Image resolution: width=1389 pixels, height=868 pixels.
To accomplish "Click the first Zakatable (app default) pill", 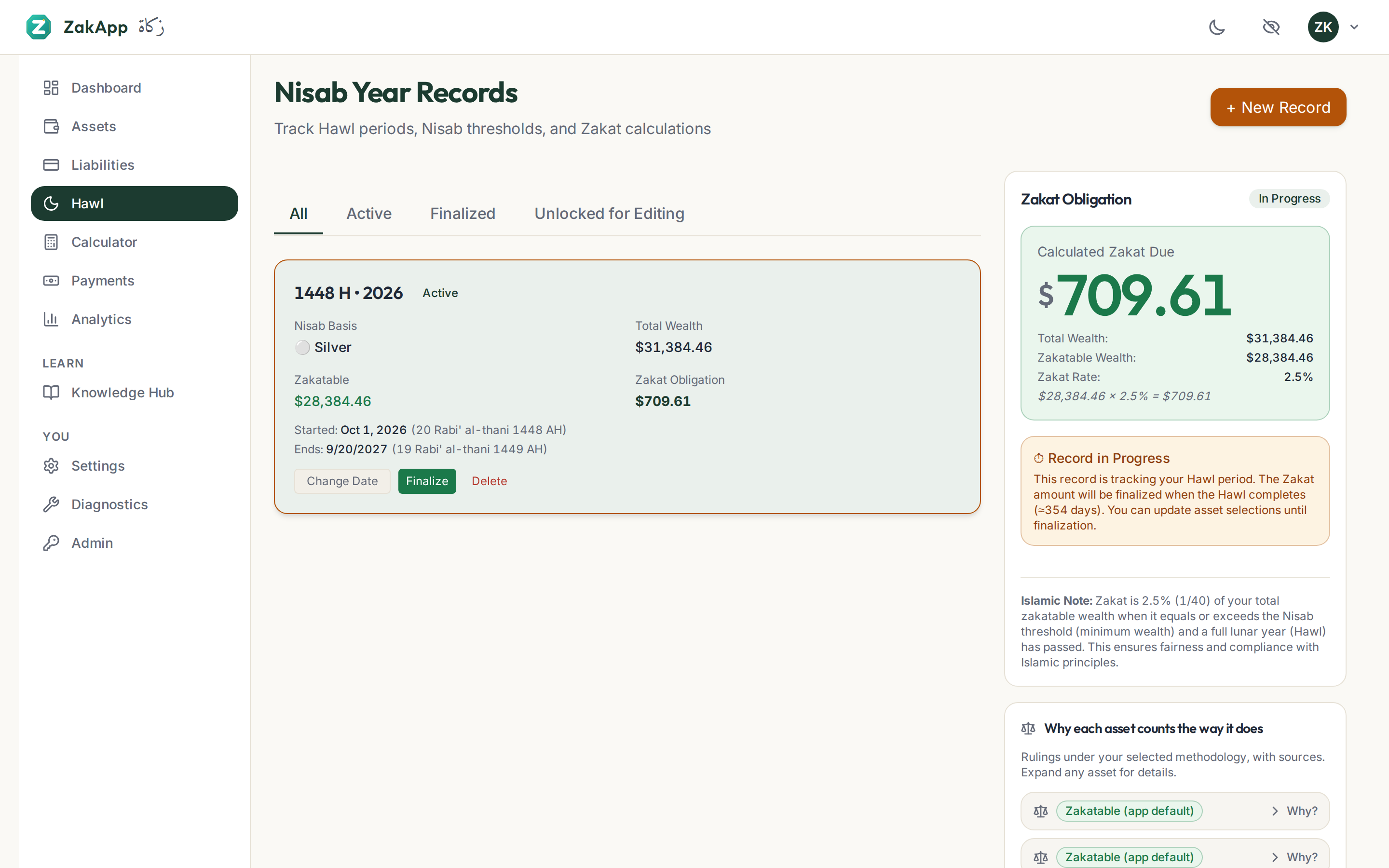I will 1129,811.
